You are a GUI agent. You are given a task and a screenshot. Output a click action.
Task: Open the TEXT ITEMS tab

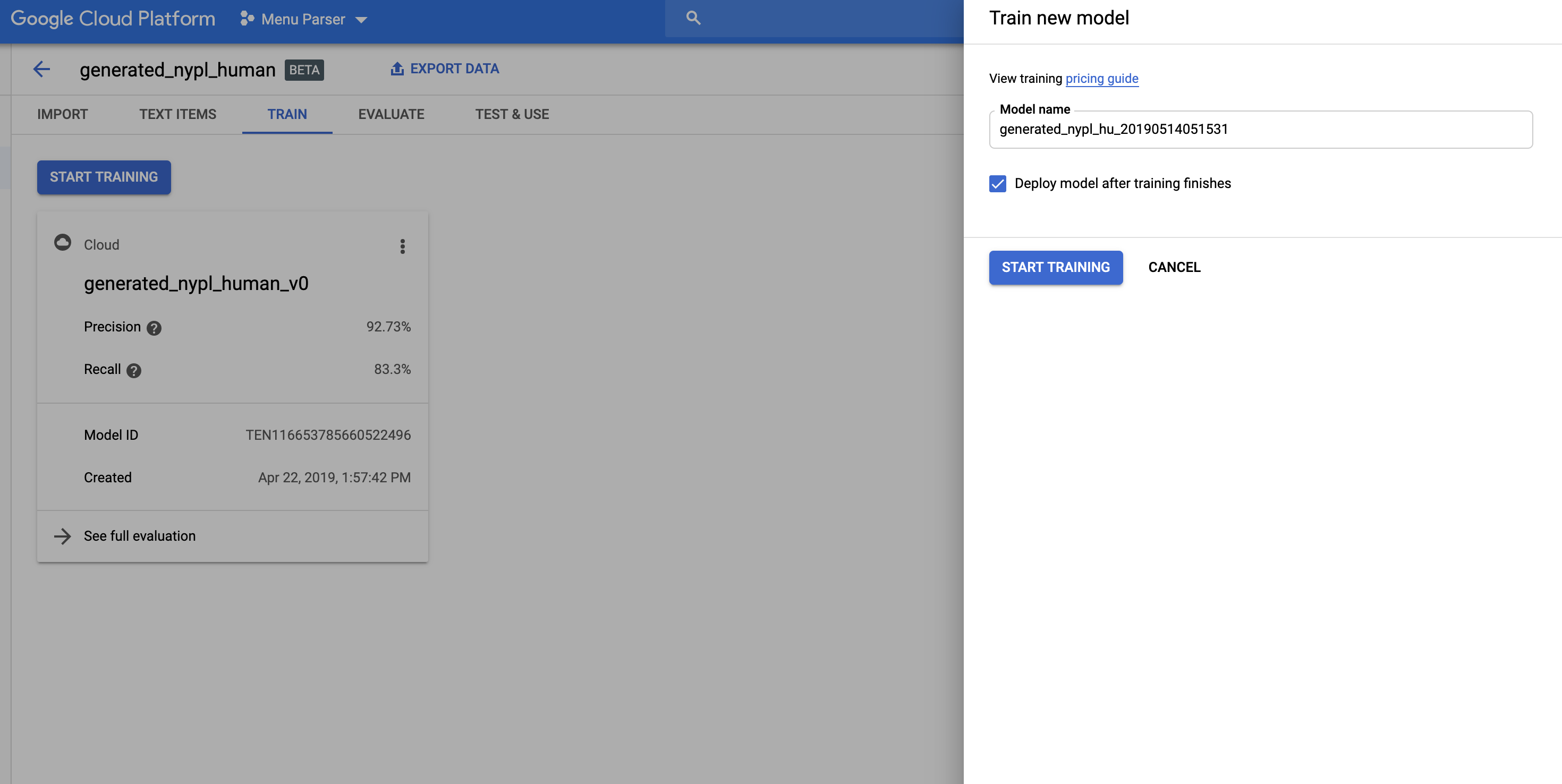point(177,114)
